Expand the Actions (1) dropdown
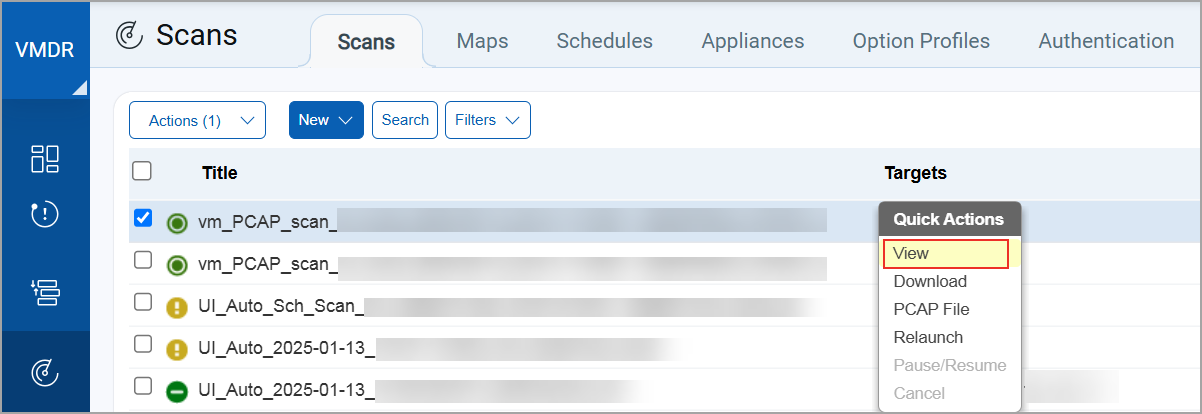The height and width of the screenshot is (414, 1202). point(197,120)
